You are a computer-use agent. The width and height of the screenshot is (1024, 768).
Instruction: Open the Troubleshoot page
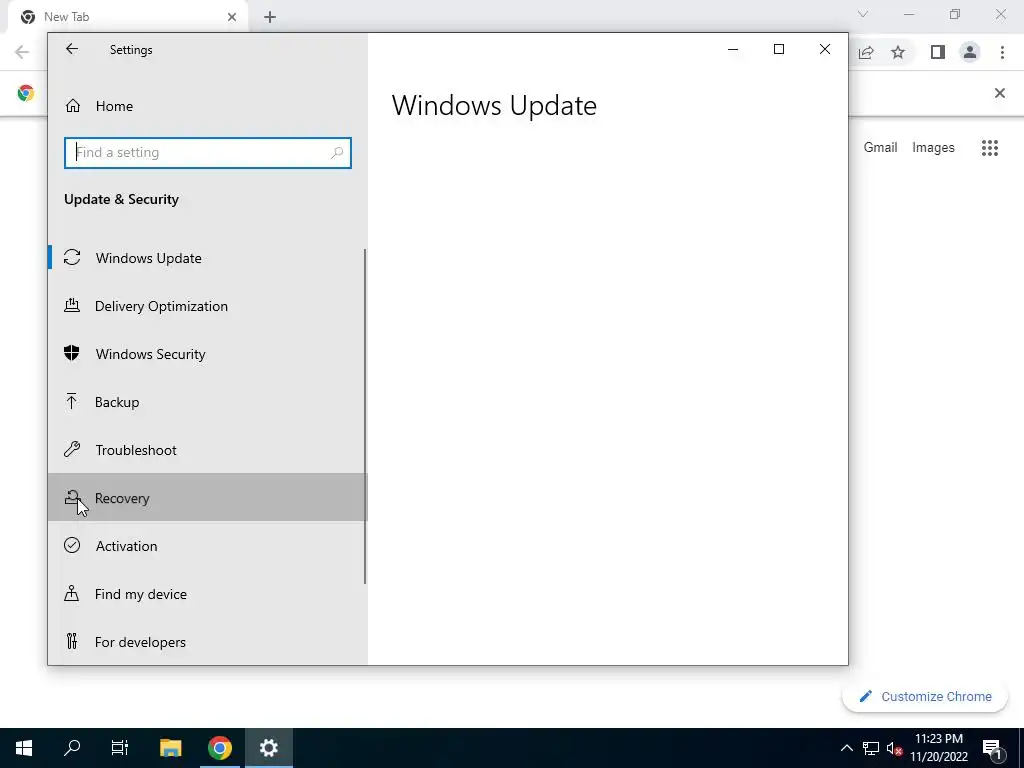click(x=208, y=450)
